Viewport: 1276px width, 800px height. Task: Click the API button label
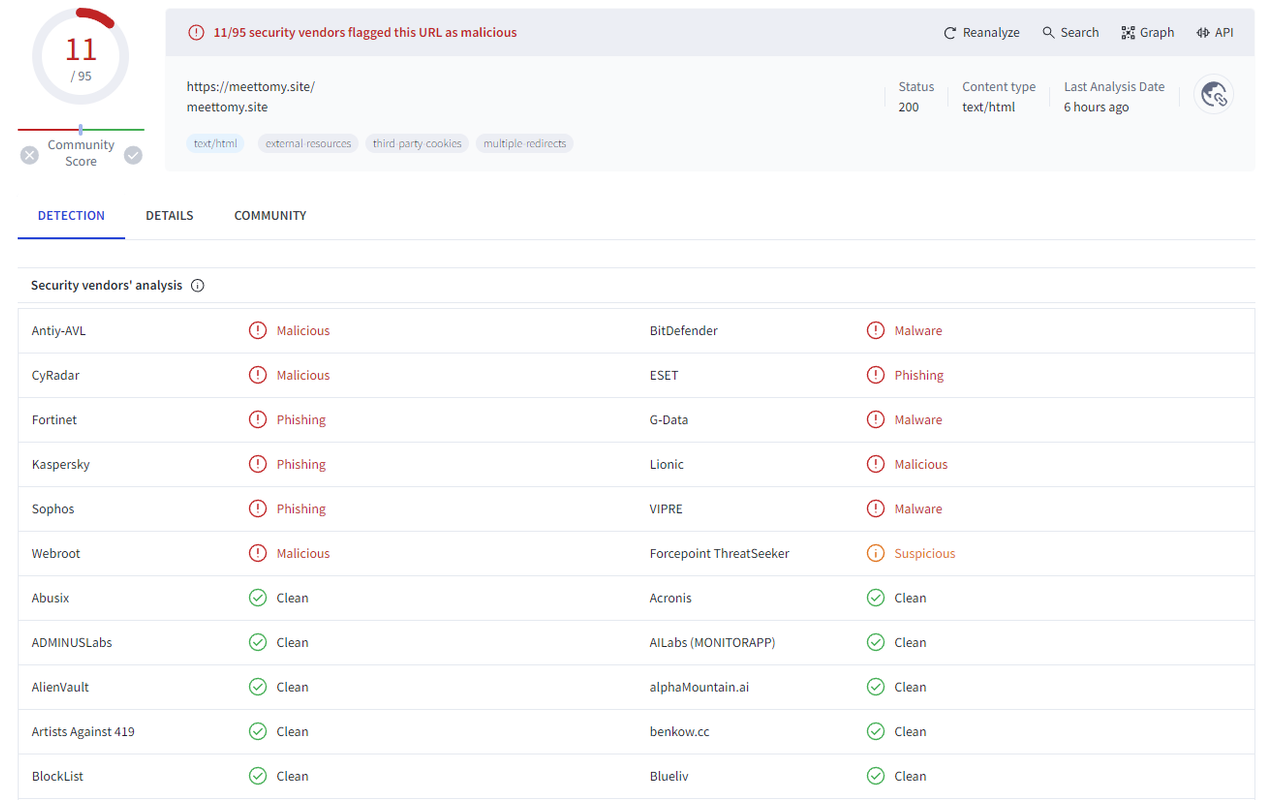tap(1224, 33)
